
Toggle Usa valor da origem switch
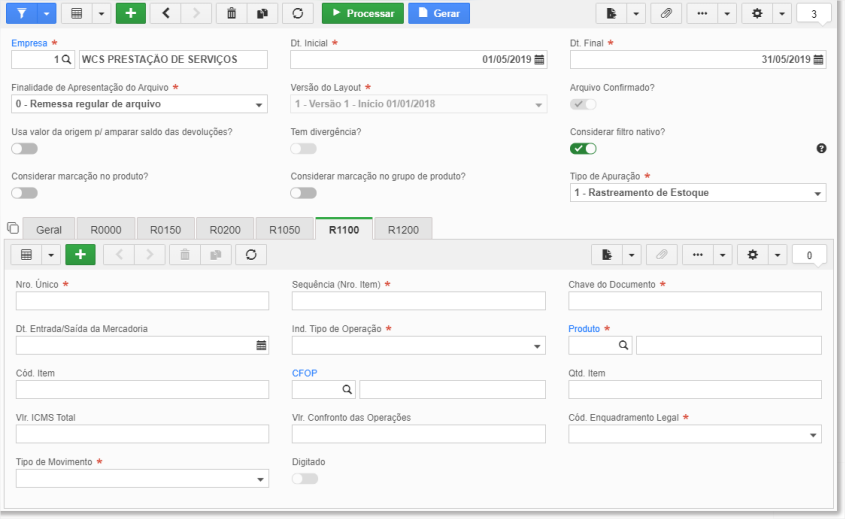[x=24, y=148]
